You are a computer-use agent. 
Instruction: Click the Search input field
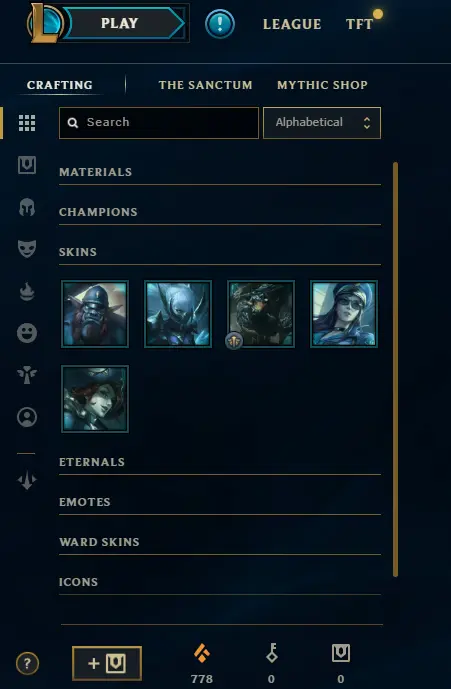point(159,123)
